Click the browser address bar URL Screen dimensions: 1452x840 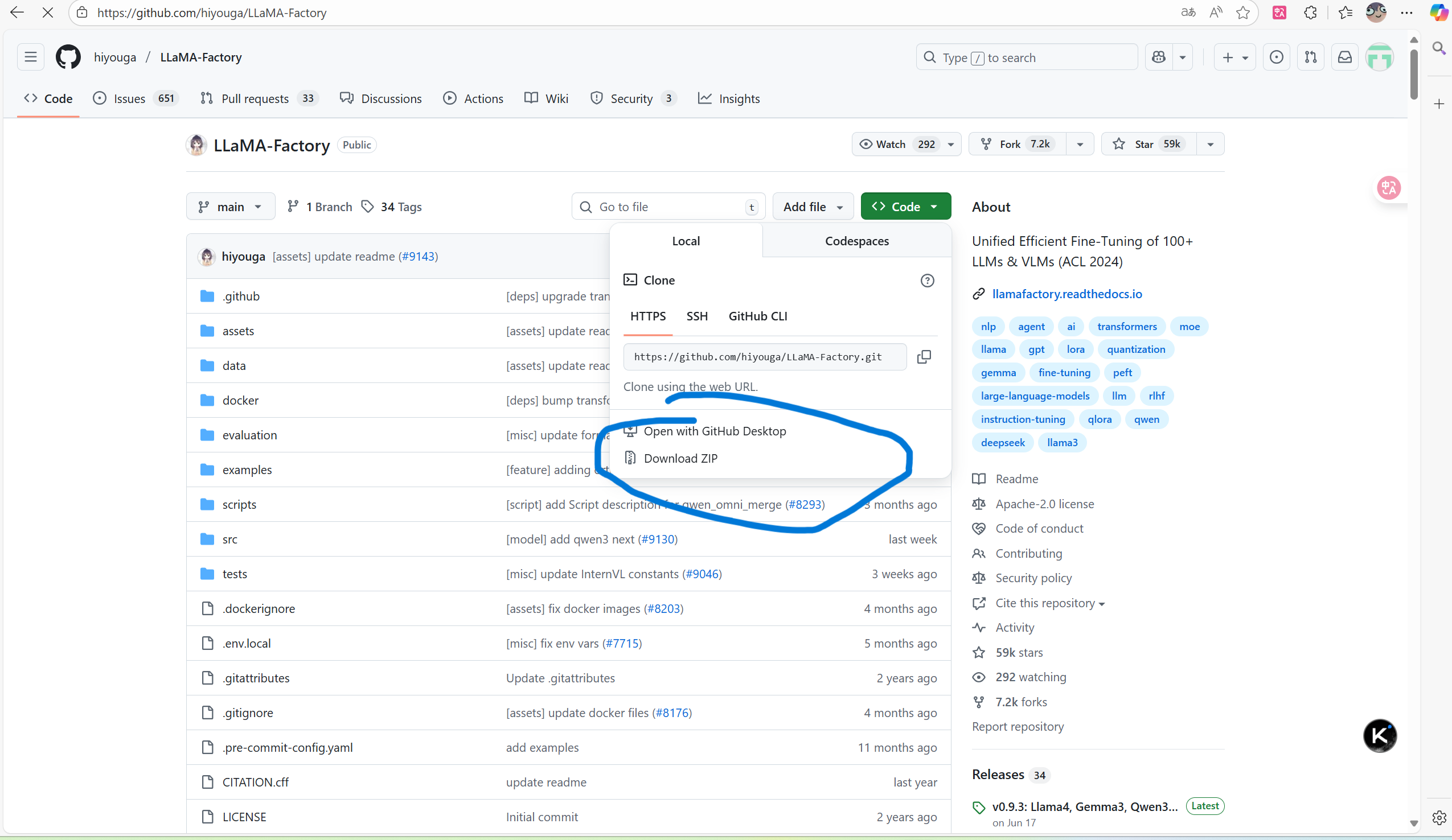(211, 12)
